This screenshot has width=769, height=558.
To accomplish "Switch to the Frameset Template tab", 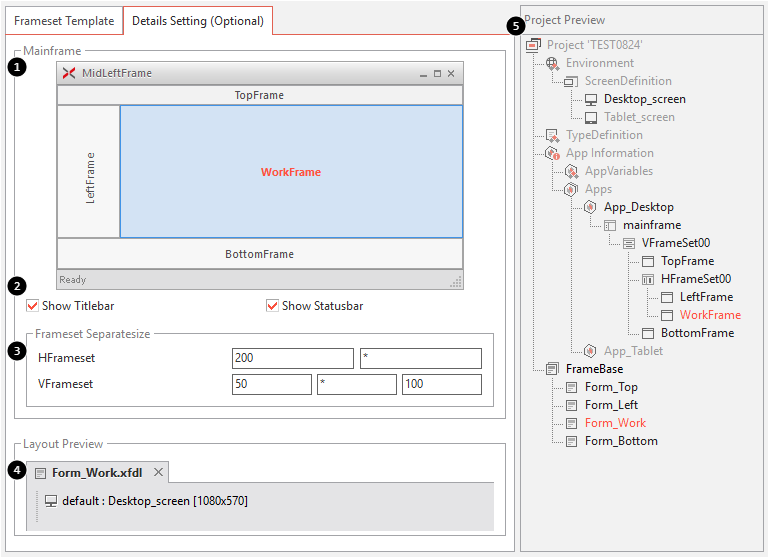I will [64, 20].
